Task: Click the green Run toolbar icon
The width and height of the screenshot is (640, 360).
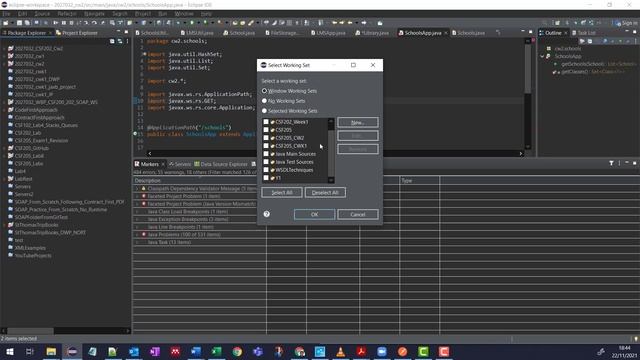Action: (x=192, y=23)
